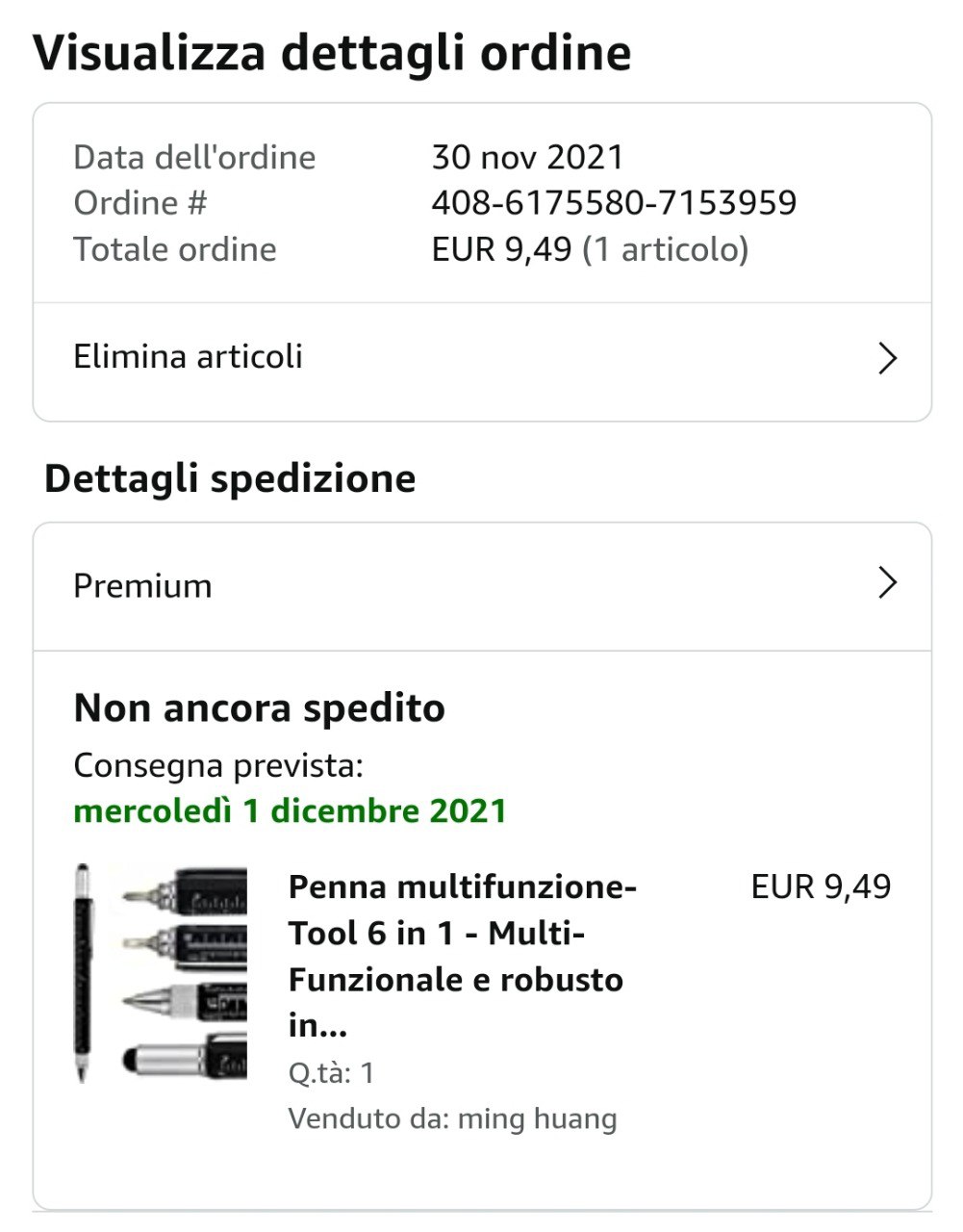Click the Consegna prevista label
This screenshot has width=963, height=1232.
[218, 766]
